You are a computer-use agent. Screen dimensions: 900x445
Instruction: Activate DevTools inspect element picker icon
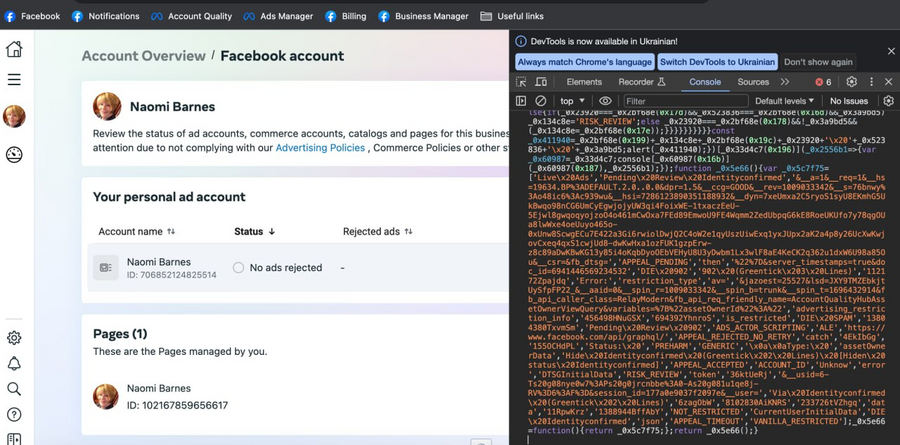(521, 82)
